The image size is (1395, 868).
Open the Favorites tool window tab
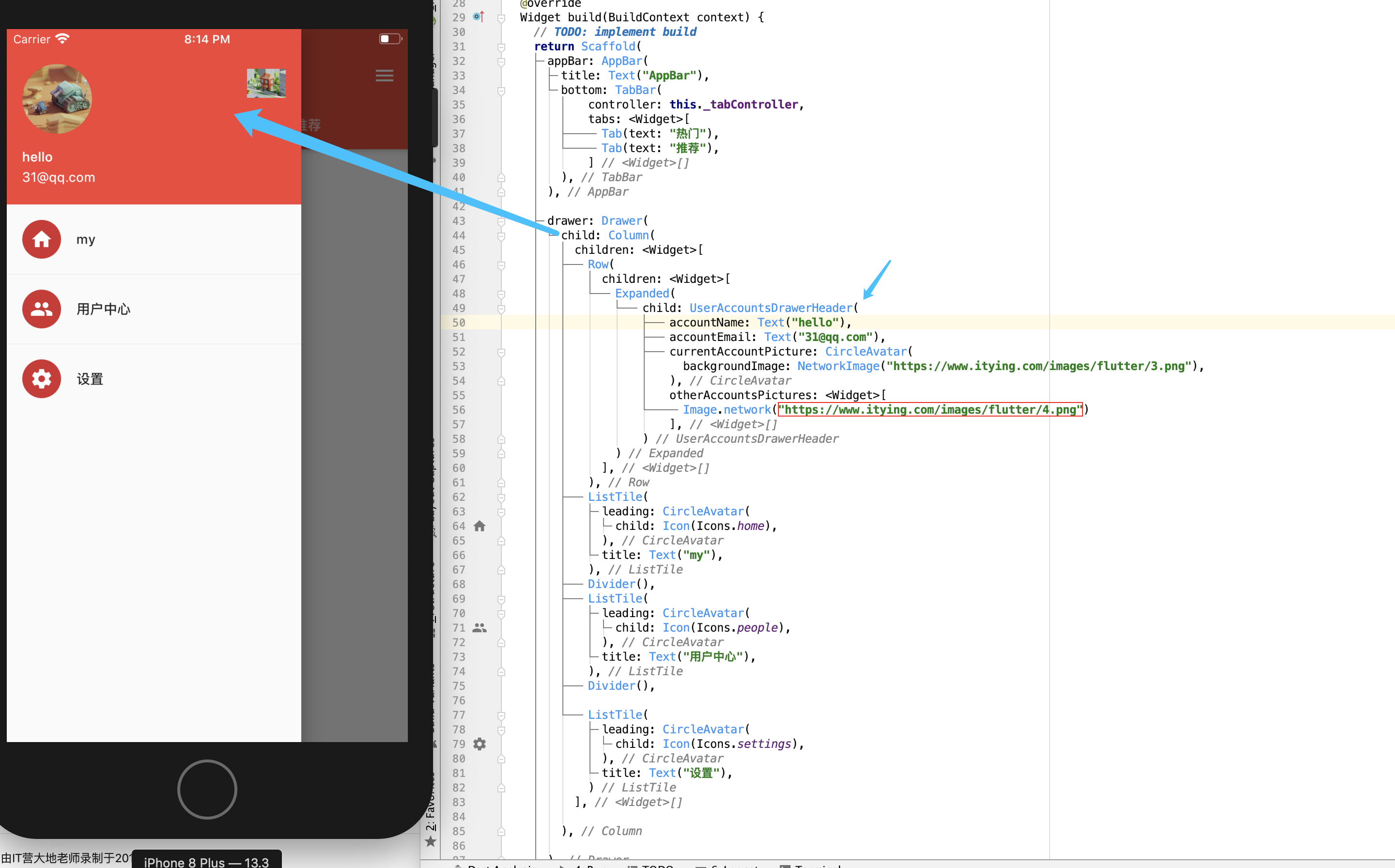tap(431, 814)
